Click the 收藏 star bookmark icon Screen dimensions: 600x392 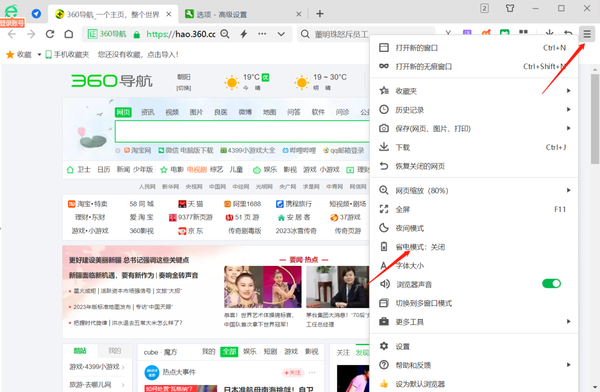[x=10, y=55]
